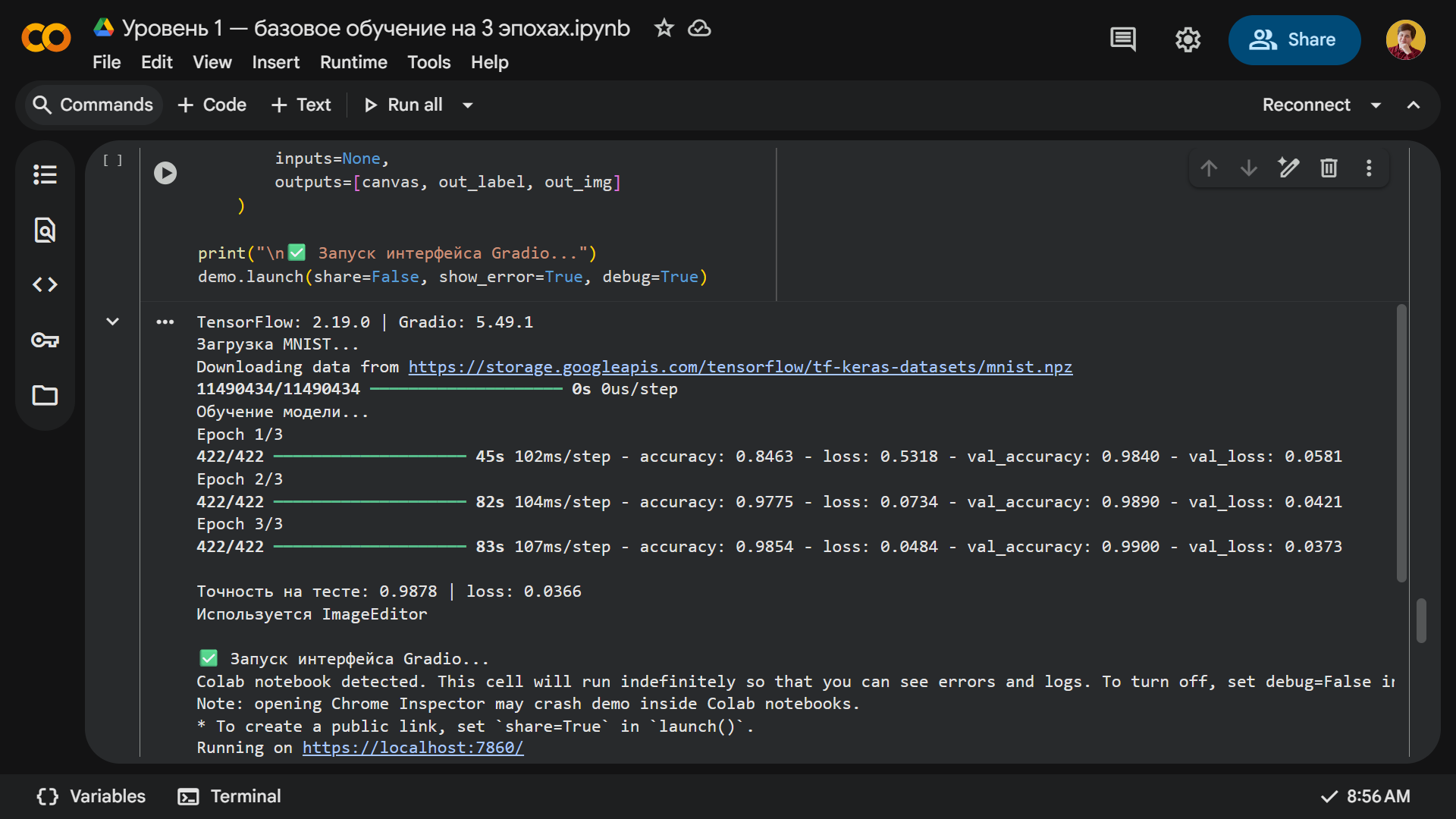Click the output area vertical scrollbar

click(1401, 444)
